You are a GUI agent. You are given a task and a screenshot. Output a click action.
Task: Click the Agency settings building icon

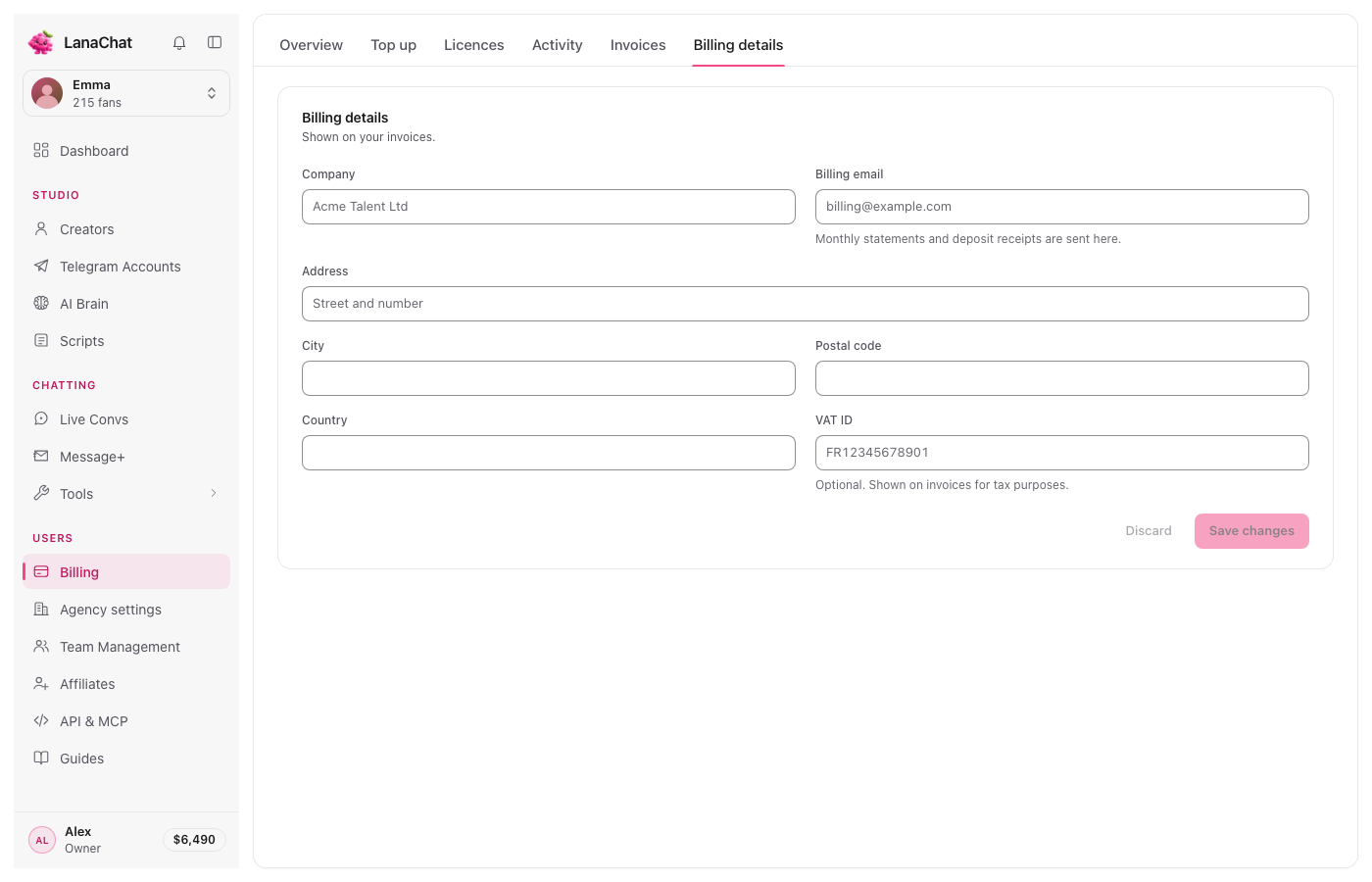click(41, 609)
